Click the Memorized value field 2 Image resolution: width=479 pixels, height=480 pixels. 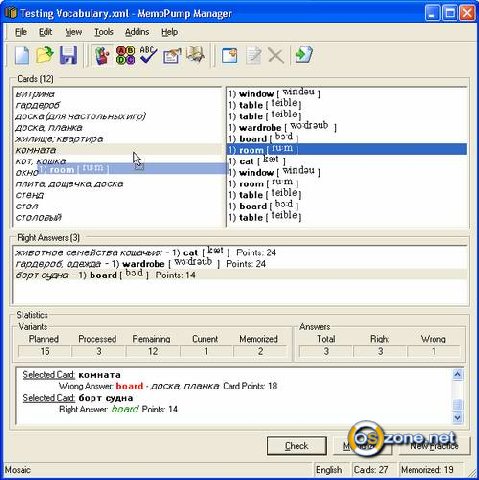pyautogui.click(x=260, y=351)
